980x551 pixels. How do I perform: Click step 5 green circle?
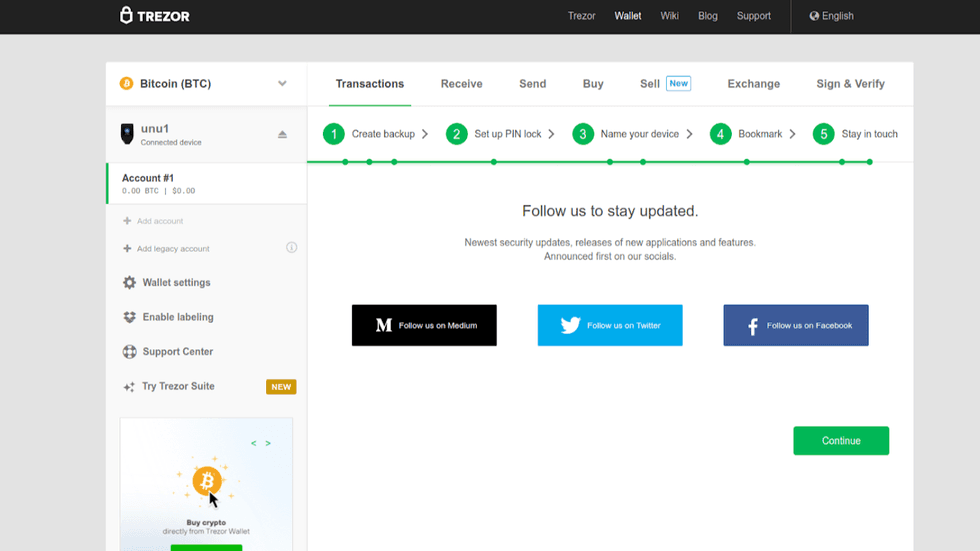[x=824, y=134]
